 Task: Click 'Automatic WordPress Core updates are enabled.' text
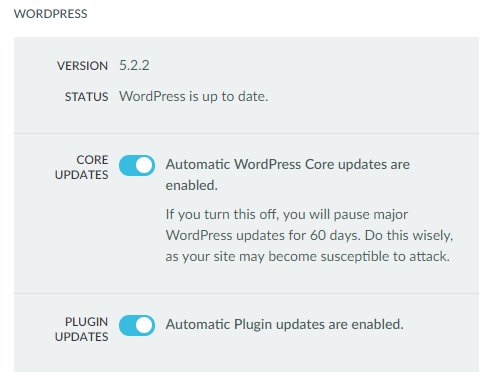(x=288, y=175)
